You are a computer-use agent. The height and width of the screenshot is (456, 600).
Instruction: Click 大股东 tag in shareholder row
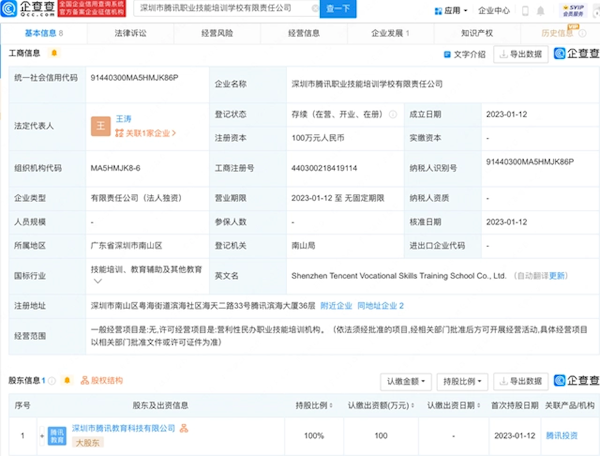[x=88, y=443]
